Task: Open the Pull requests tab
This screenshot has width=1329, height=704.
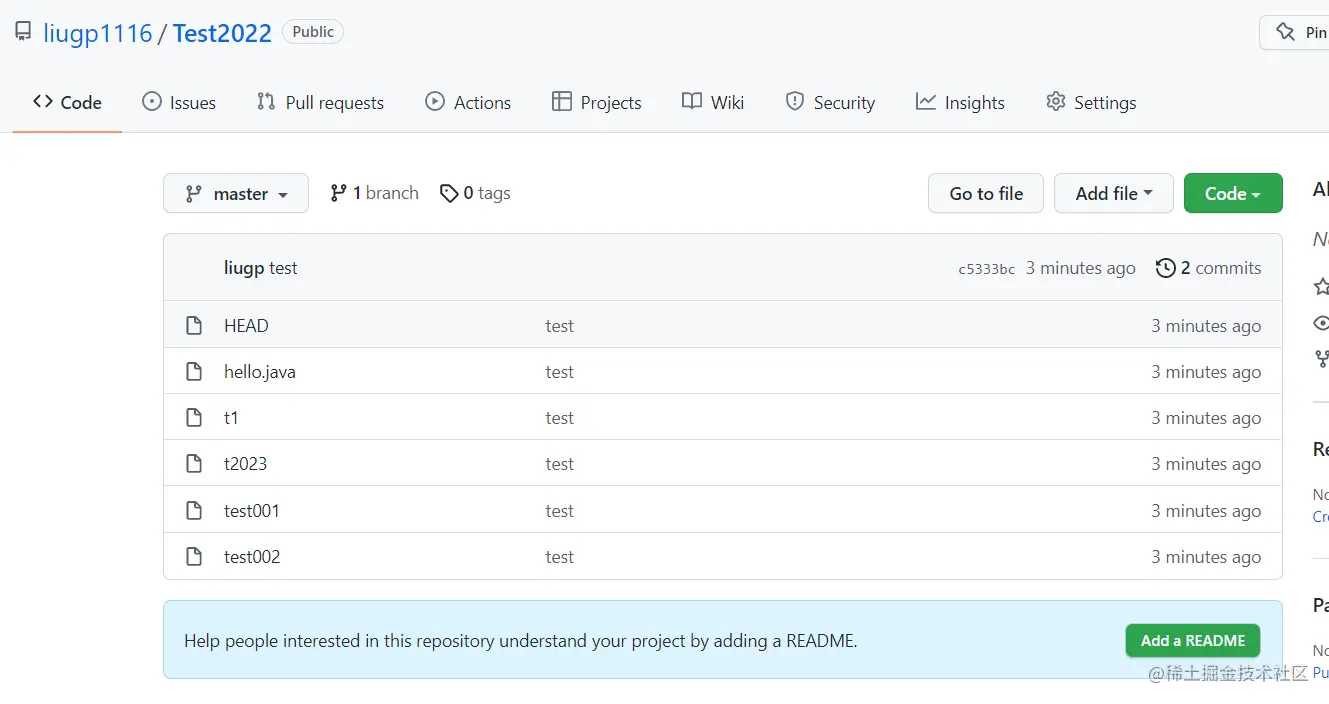Action: click(320, 102)
